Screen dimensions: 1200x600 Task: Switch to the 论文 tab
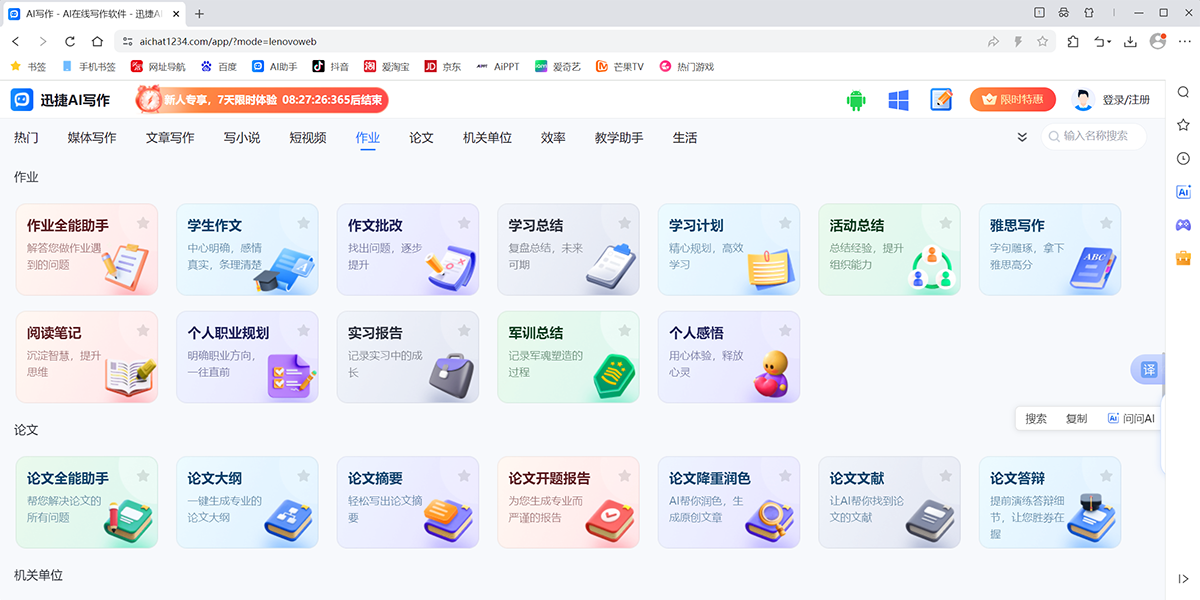(421, 138)
